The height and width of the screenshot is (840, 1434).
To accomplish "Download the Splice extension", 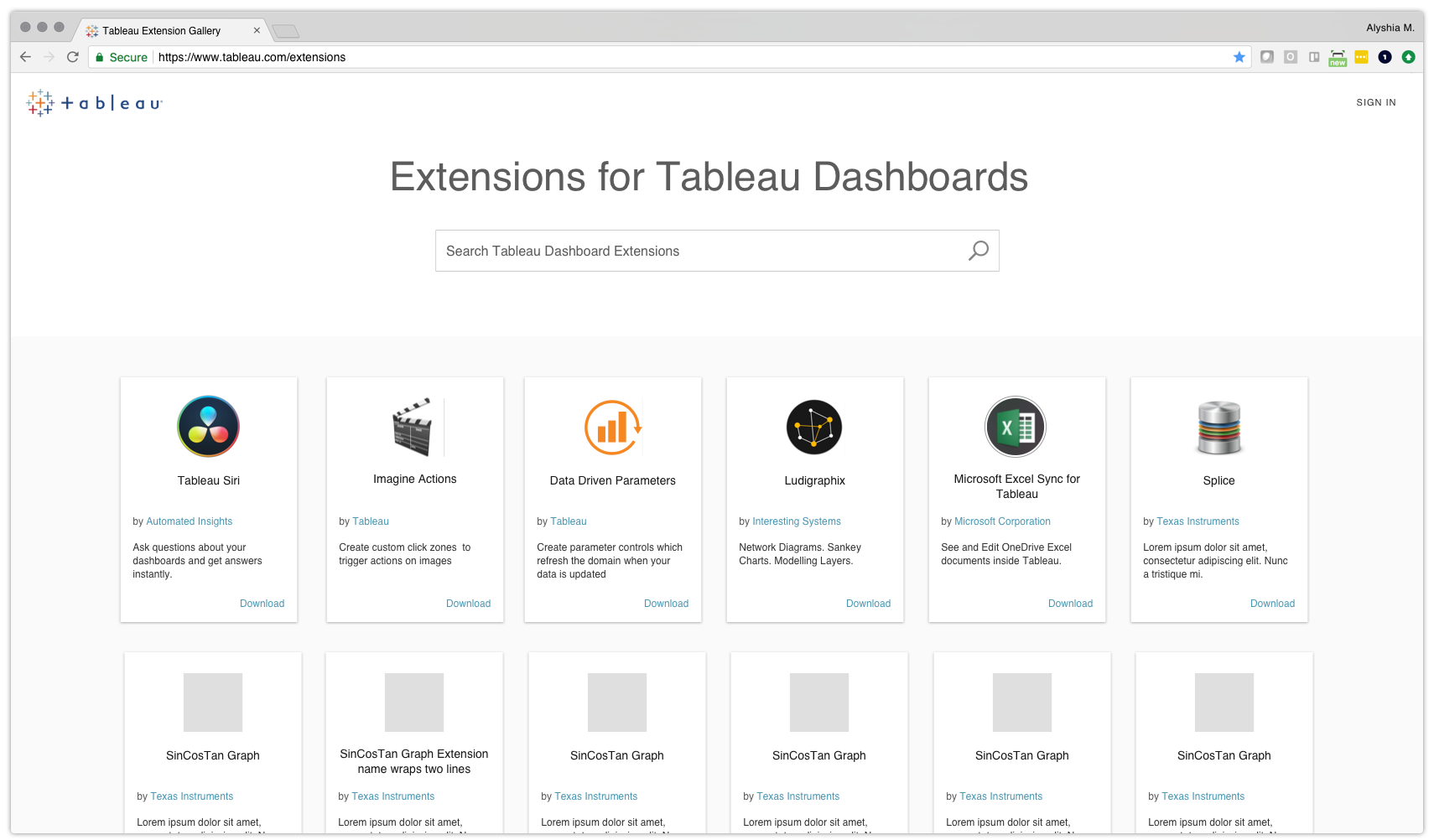I will coord(1272,604).
